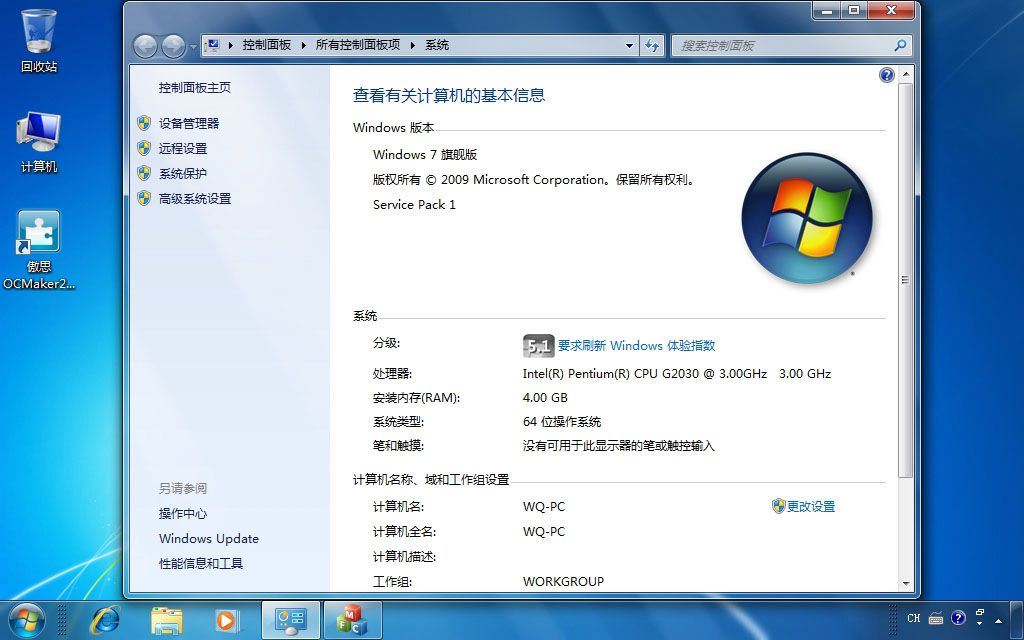Click the search magnifier icon
The height and width of the screenshot is (640, 1024).
click(x=900, y=45)
